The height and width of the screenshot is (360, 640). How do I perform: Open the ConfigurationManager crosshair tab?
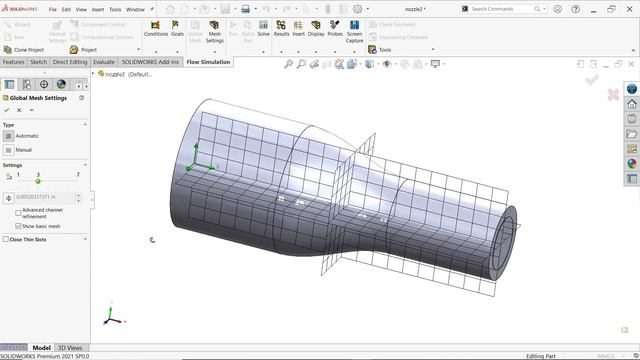44,84
